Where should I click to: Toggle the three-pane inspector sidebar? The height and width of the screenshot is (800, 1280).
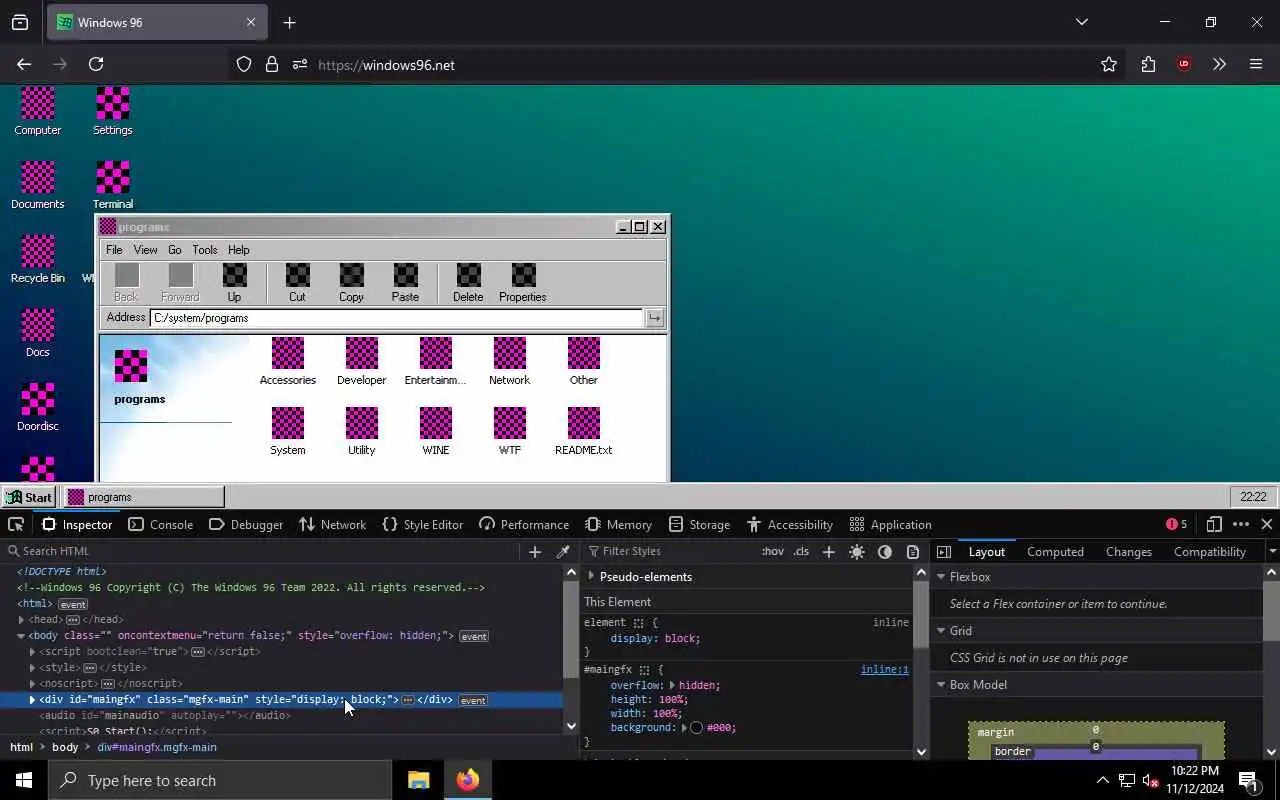944,551
